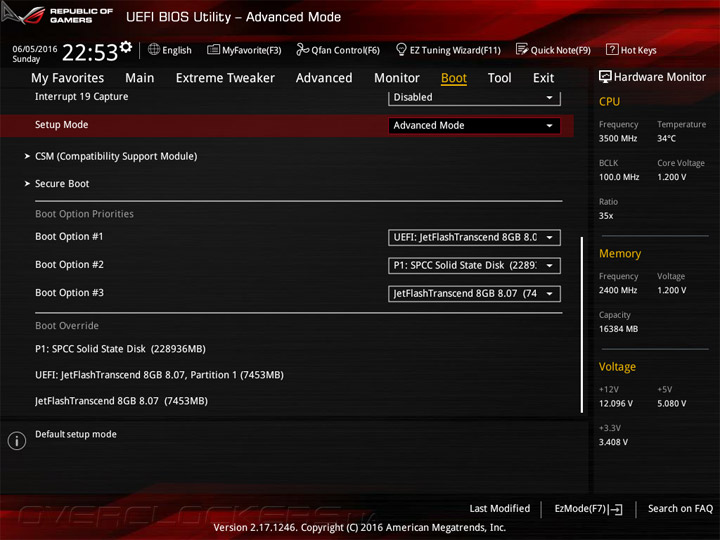Click memory capacity 16384 MB
The image size is (720, 540).
click(619, 329)
